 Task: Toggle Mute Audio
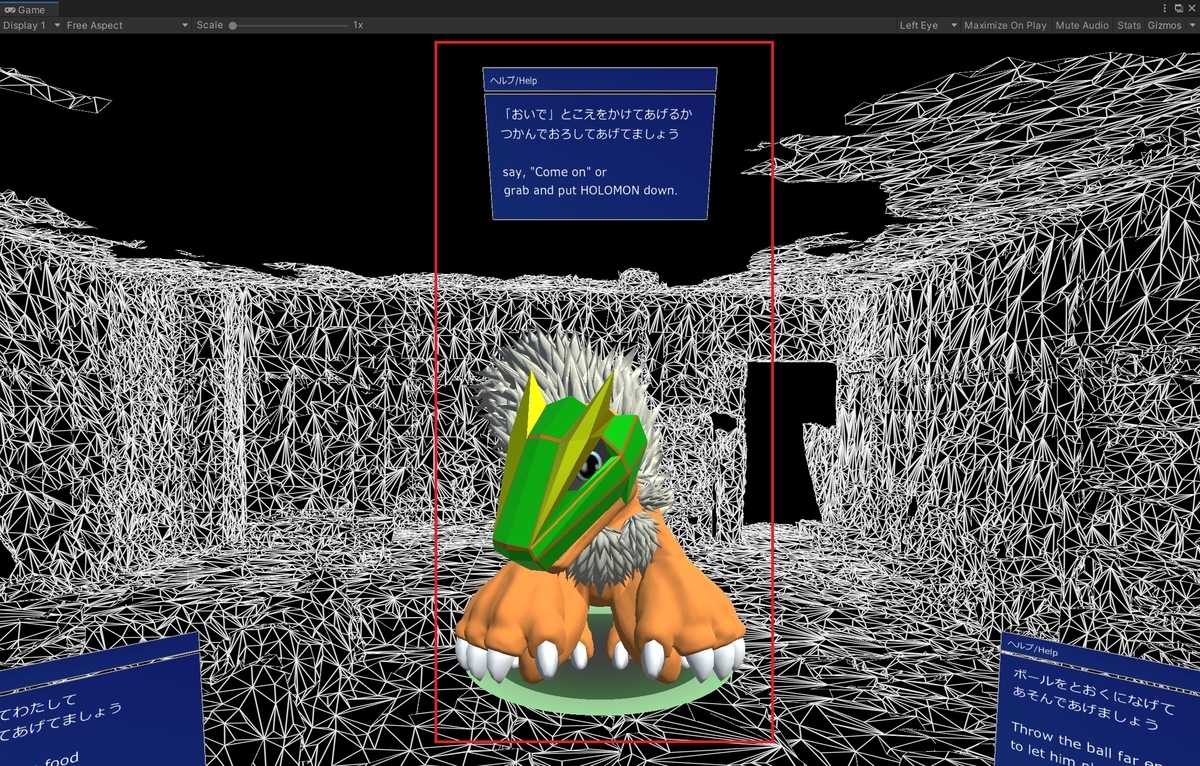coord(1082,25)
